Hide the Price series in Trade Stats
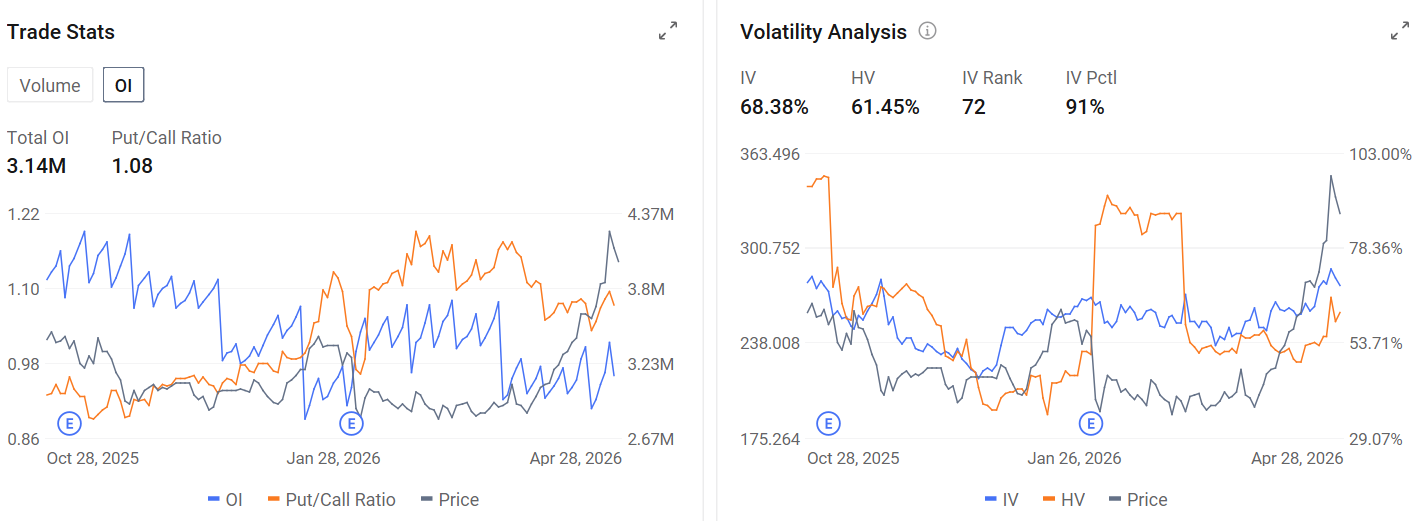The width and height of the screenshot is (1425, 521). (449, 500)
